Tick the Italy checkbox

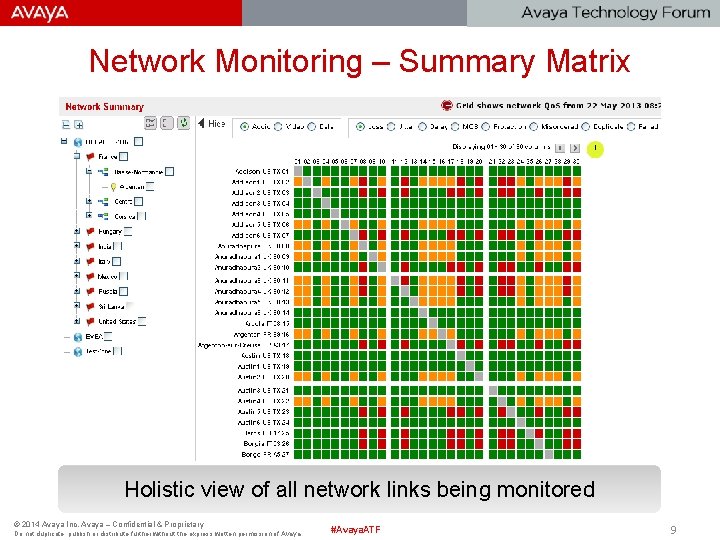[117, 262]
